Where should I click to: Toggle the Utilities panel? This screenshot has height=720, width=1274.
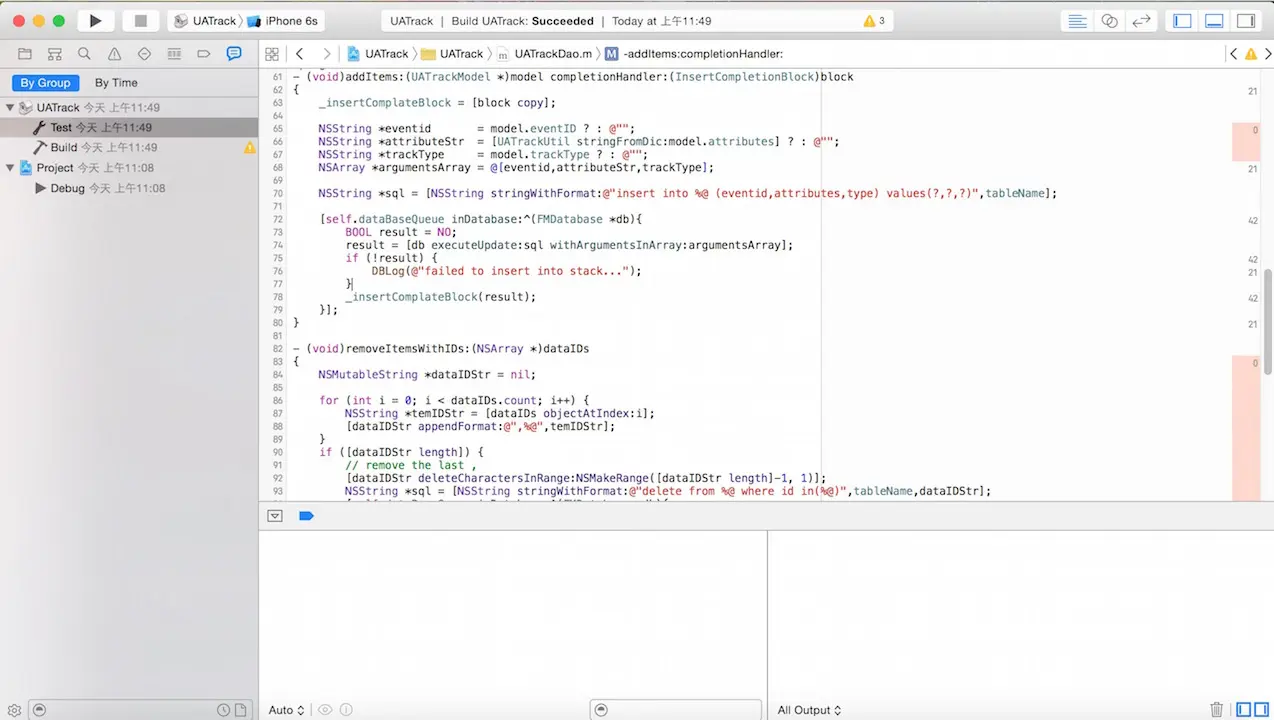point(1246,21)
